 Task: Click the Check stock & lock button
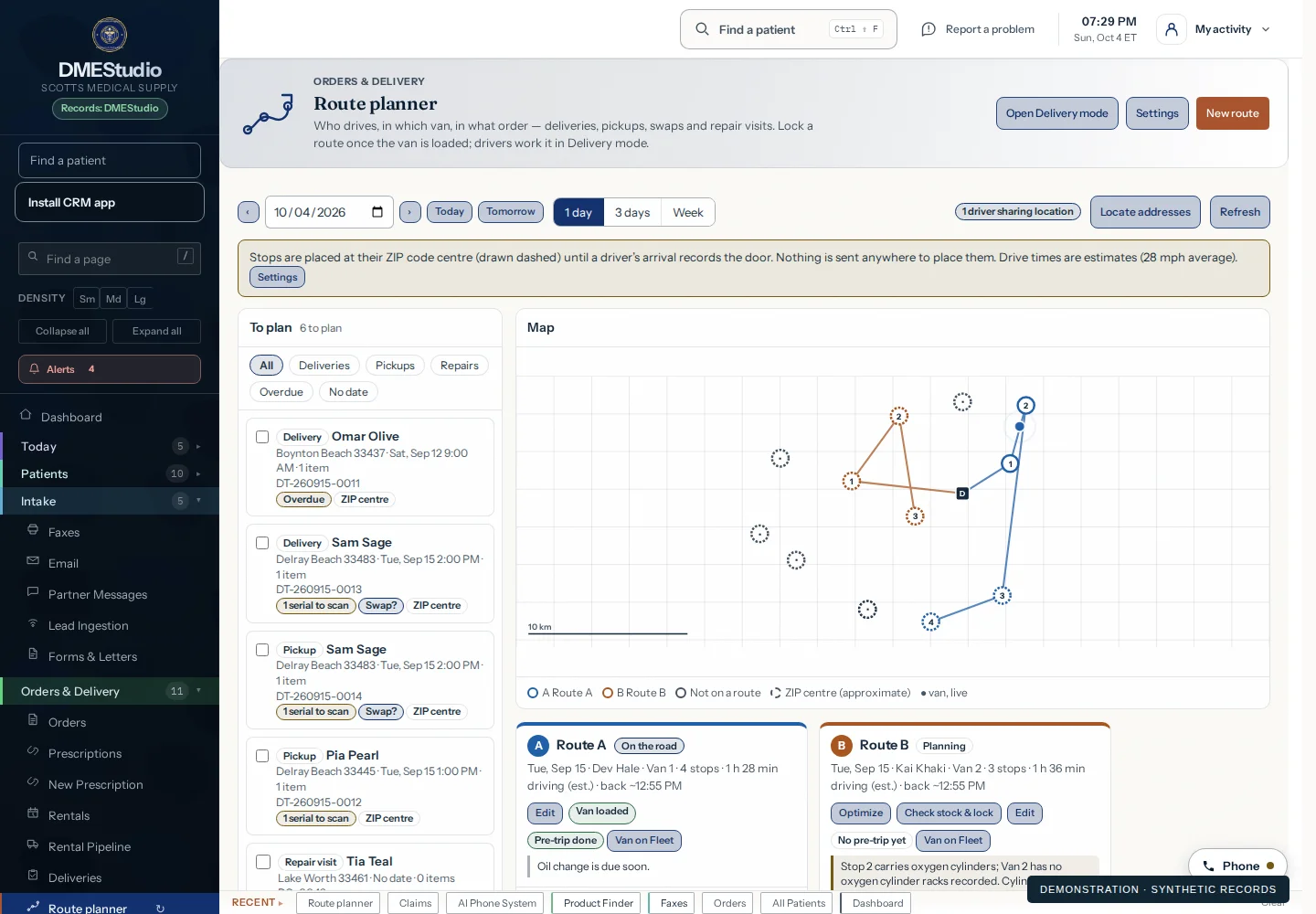click(x=949, y=813)
